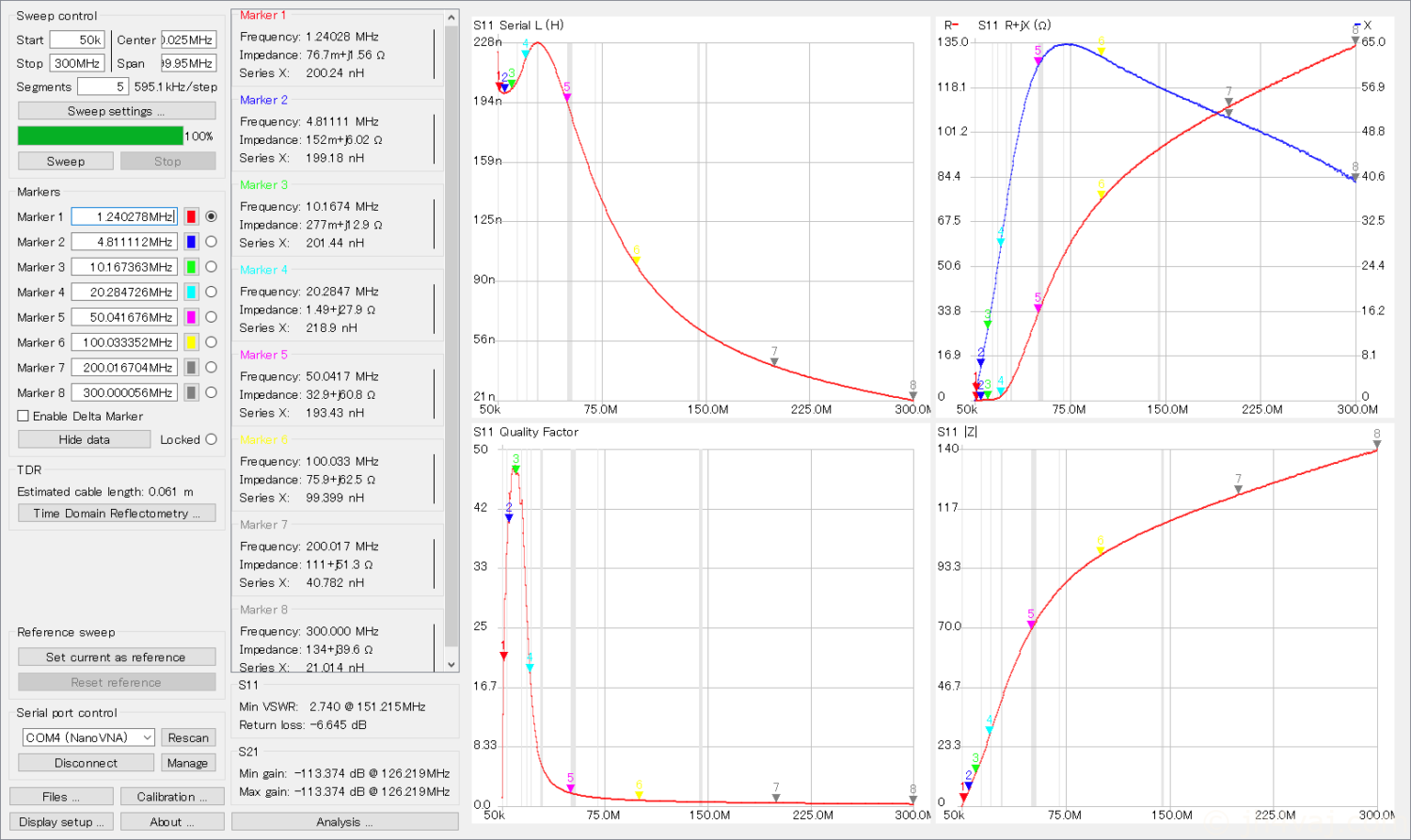
Task: Click Set current as reference
Action: pos(117,658)
